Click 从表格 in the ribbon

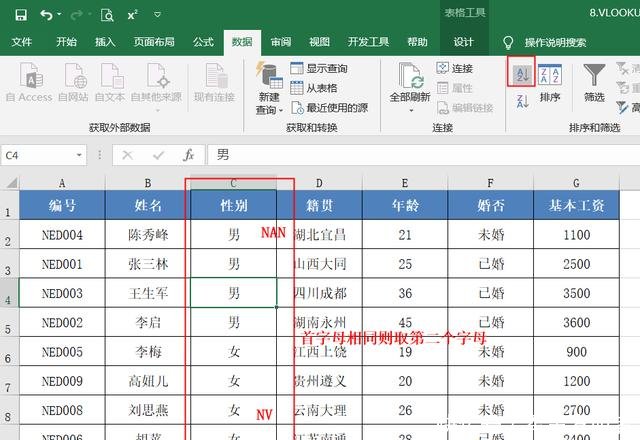click(x=314, y=88)
